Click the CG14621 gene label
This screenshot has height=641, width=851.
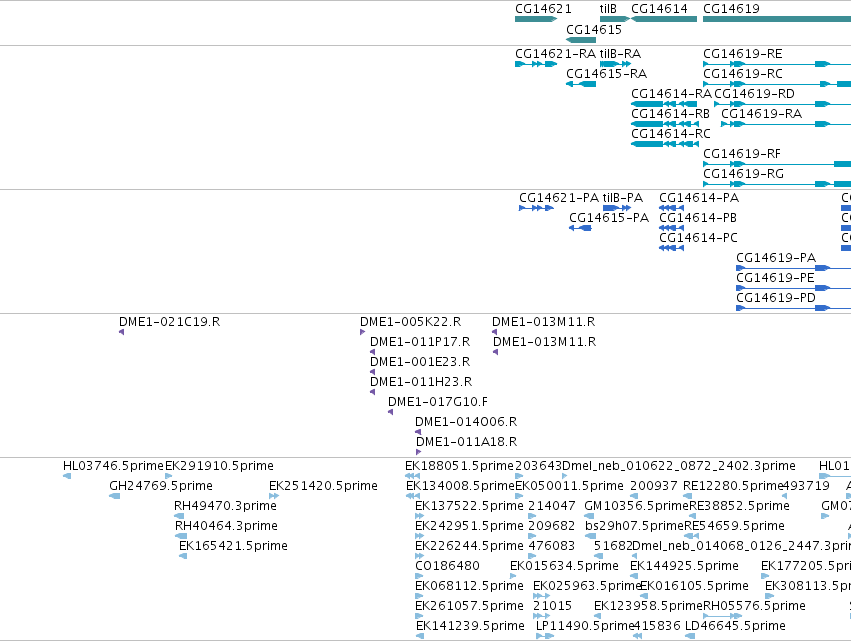click(x=543, y=9)
